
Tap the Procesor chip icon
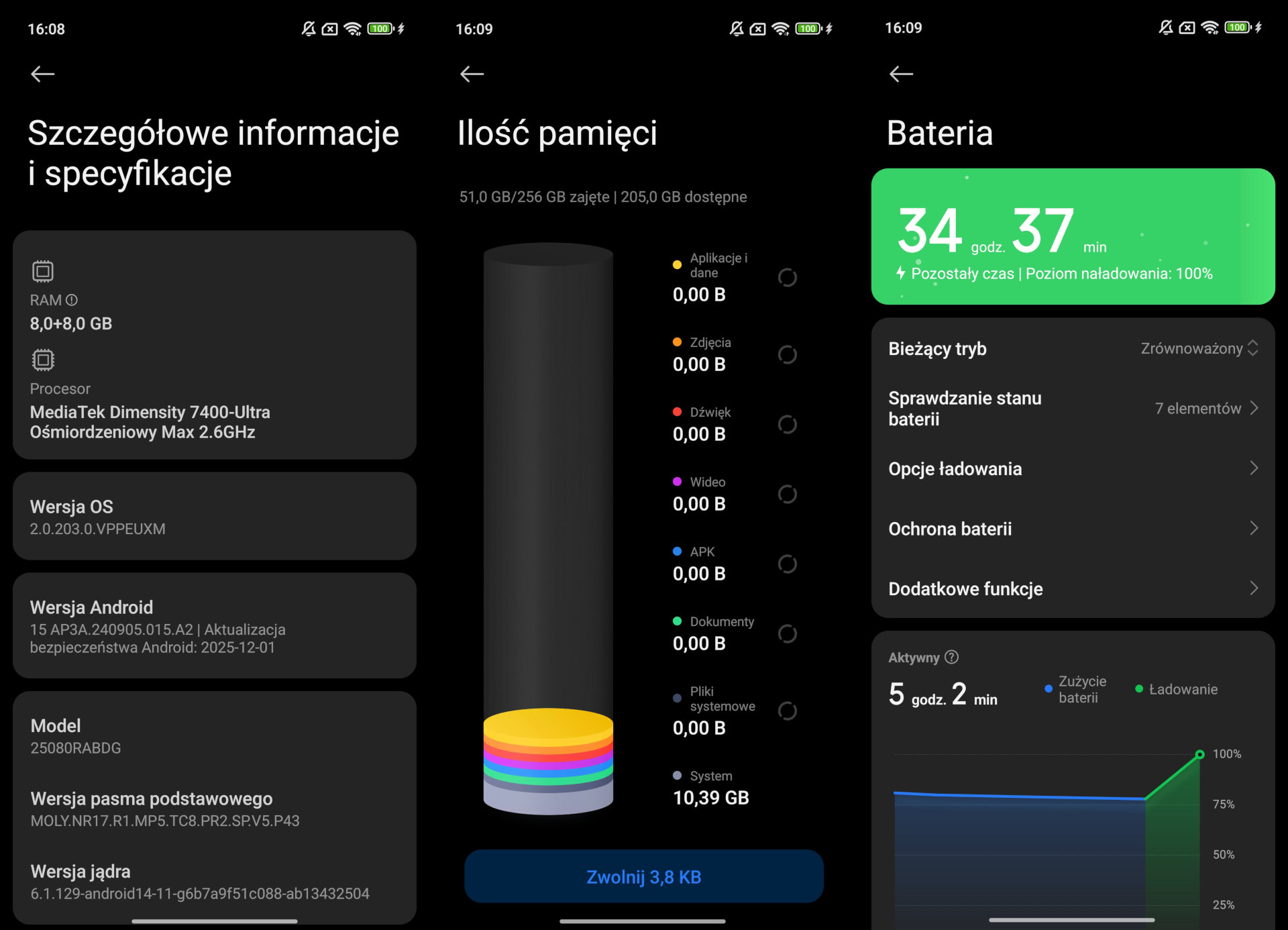(x=43, y=360)
